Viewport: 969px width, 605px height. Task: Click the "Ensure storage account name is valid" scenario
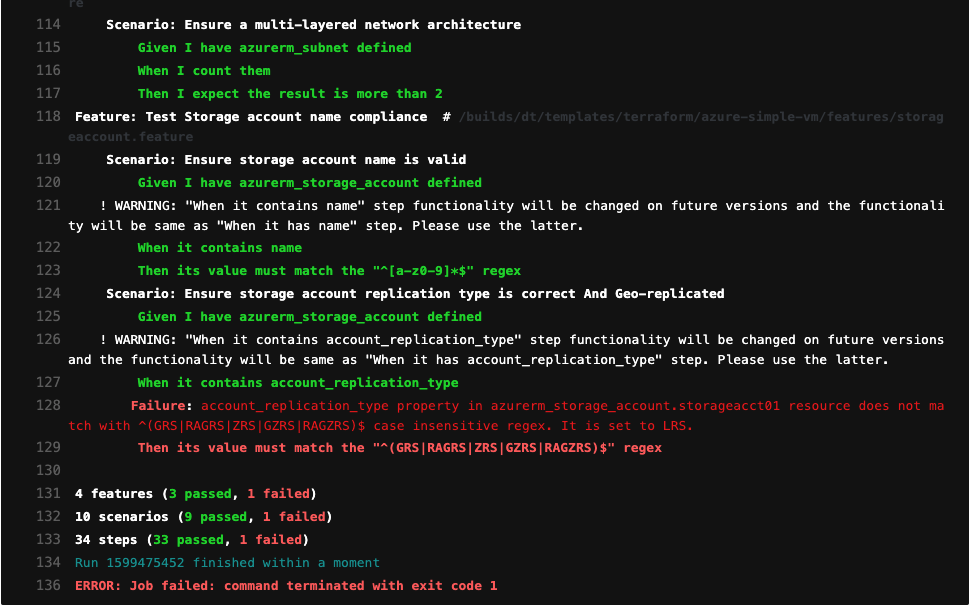click(x=286, y=159)
